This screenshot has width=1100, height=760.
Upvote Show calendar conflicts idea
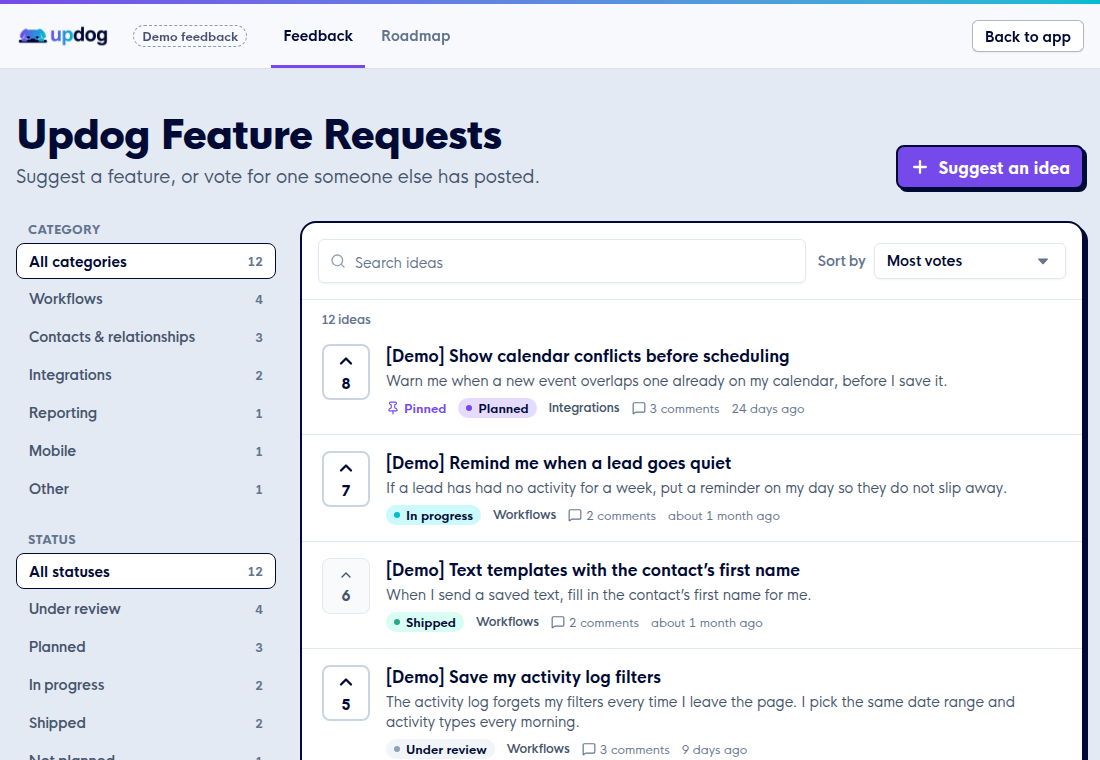346,372
